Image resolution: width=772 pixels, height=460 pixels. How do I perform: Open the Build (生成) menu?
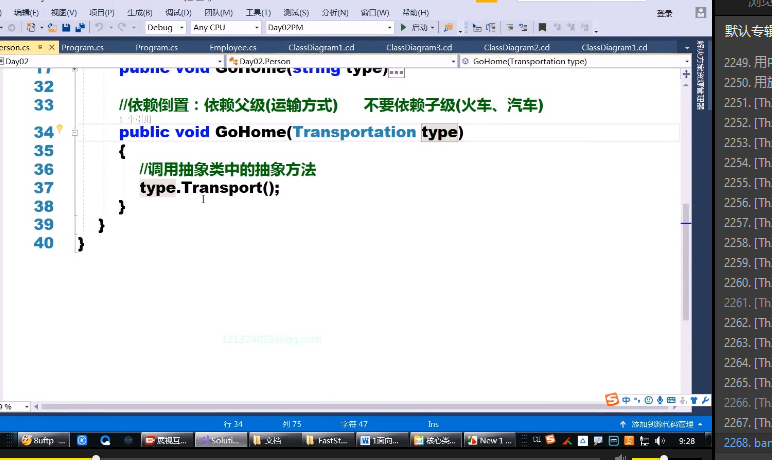point(139,12)
